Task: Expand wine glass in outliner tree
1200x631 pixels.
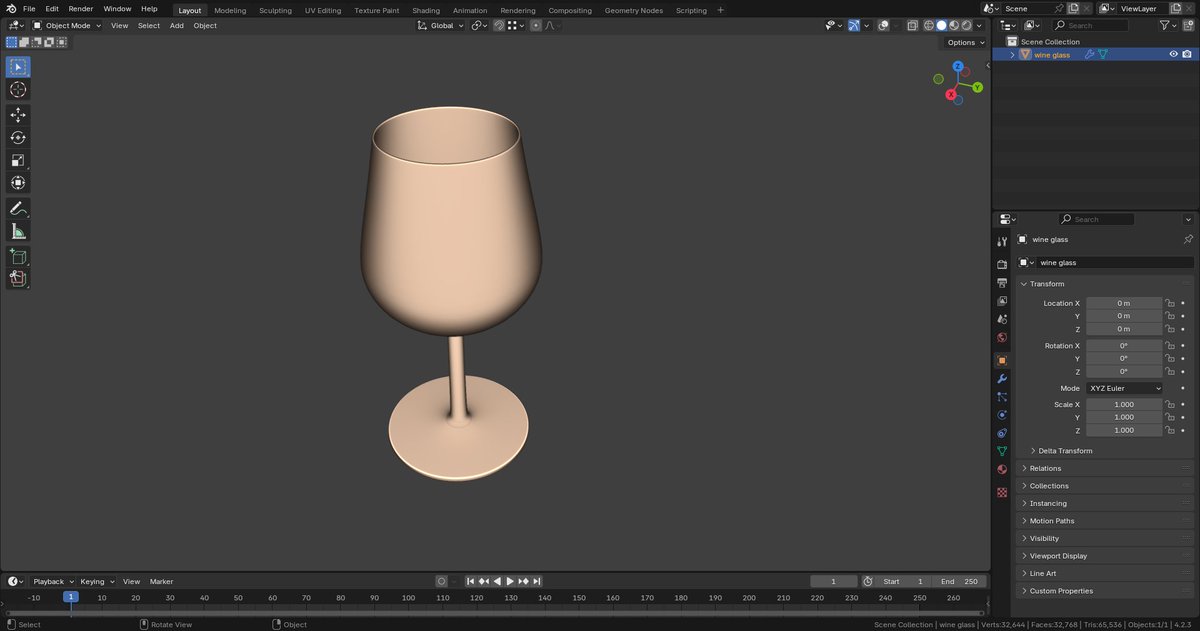Action: (1012, 55)
